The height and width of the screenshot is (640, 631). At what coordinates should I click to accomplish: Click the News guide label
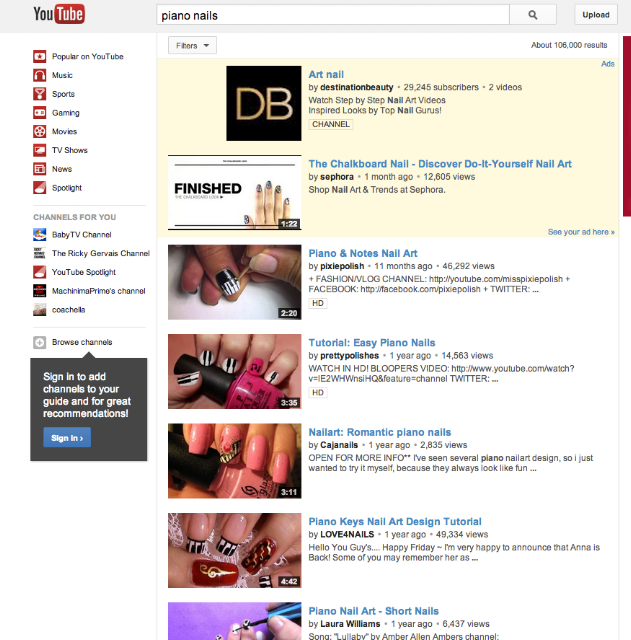point(62,169)
